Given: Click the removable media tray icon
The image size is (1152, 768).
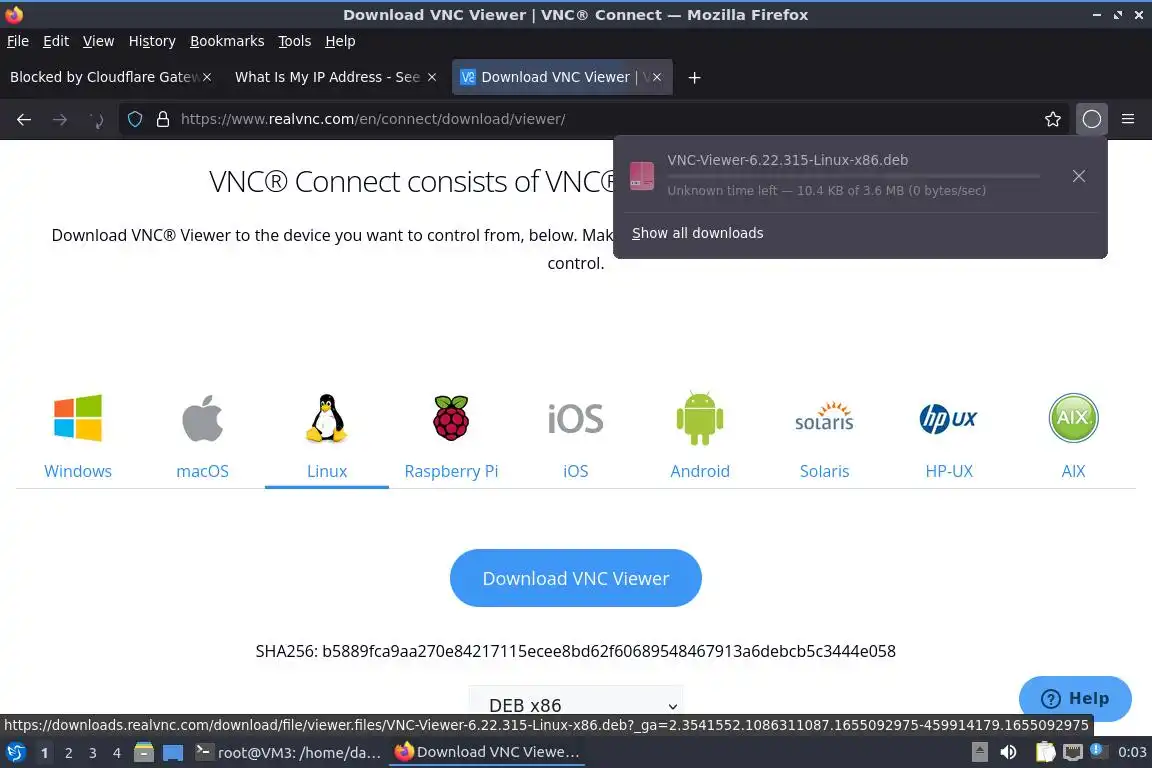Looking at the screenshot, I should click(x=979, y=752).
